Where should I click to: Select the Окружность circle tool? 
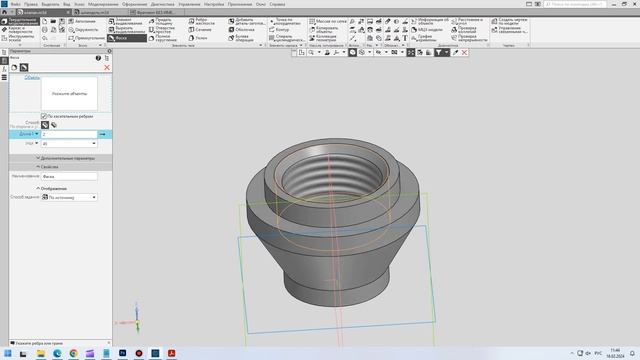(83, 30)
